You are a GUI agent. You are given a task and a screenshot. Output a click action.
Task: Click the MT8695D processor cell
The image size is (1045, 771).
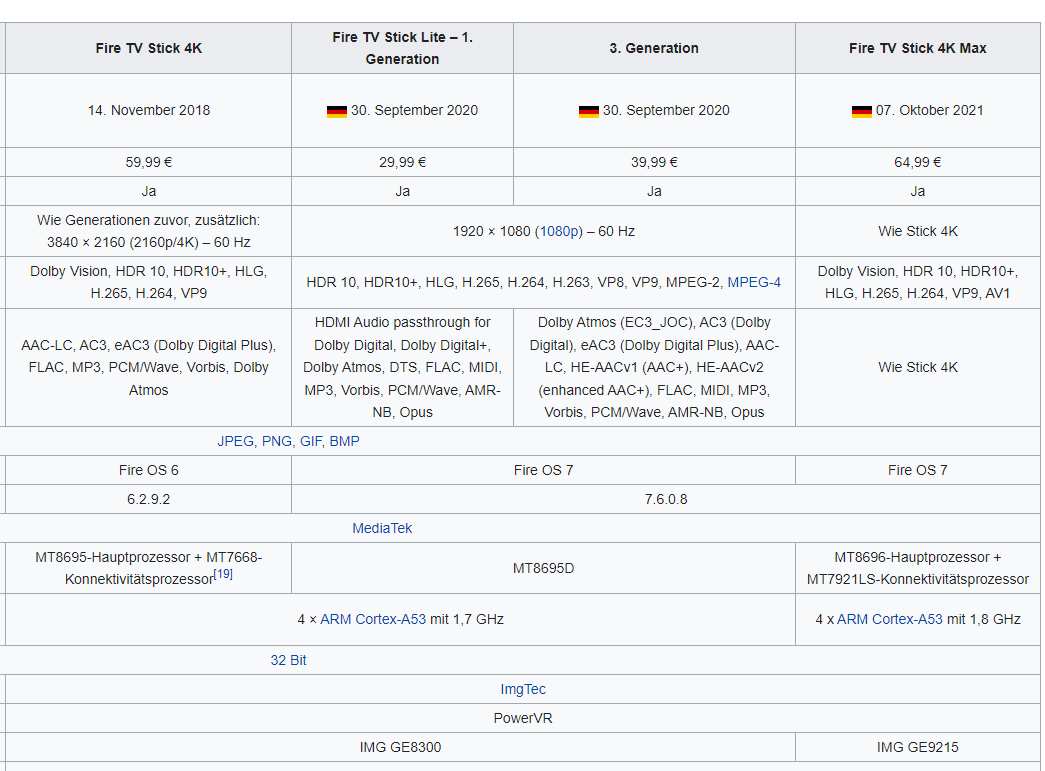tap(544, 568)
